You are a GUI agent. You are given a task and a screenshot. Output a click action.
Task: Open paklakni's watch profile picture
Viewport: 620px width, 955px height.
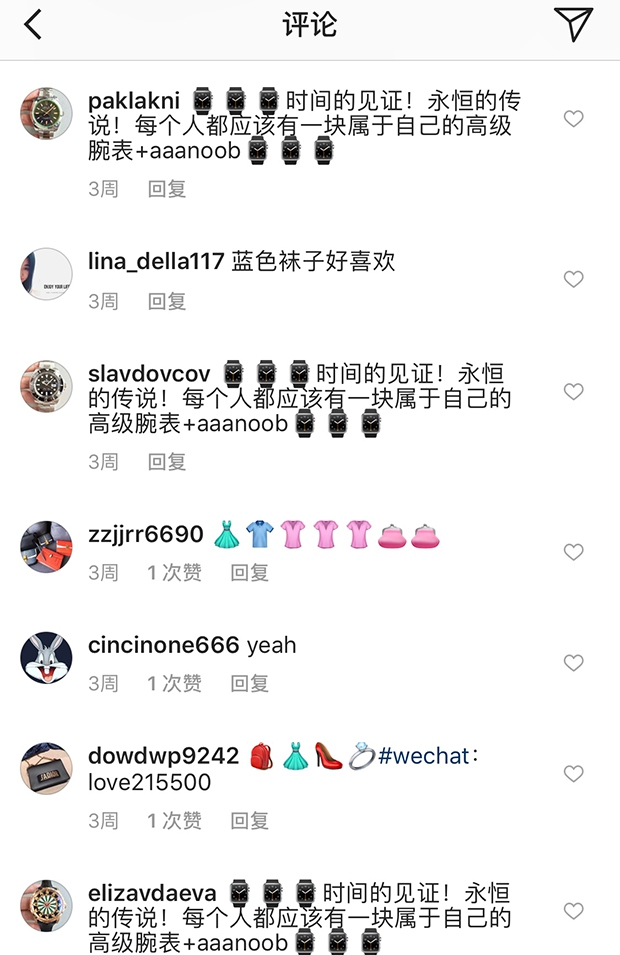pyautogui.click(x=46, y=113)
